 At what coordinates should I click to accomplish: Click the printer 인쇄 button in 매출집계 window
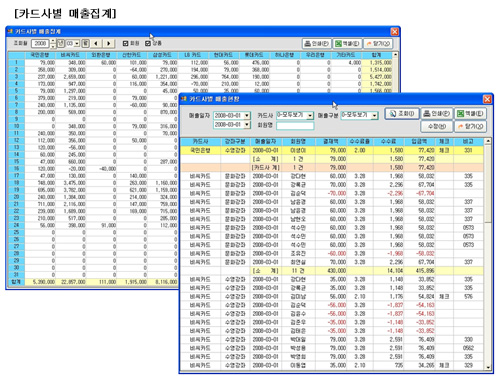[316, 43]
